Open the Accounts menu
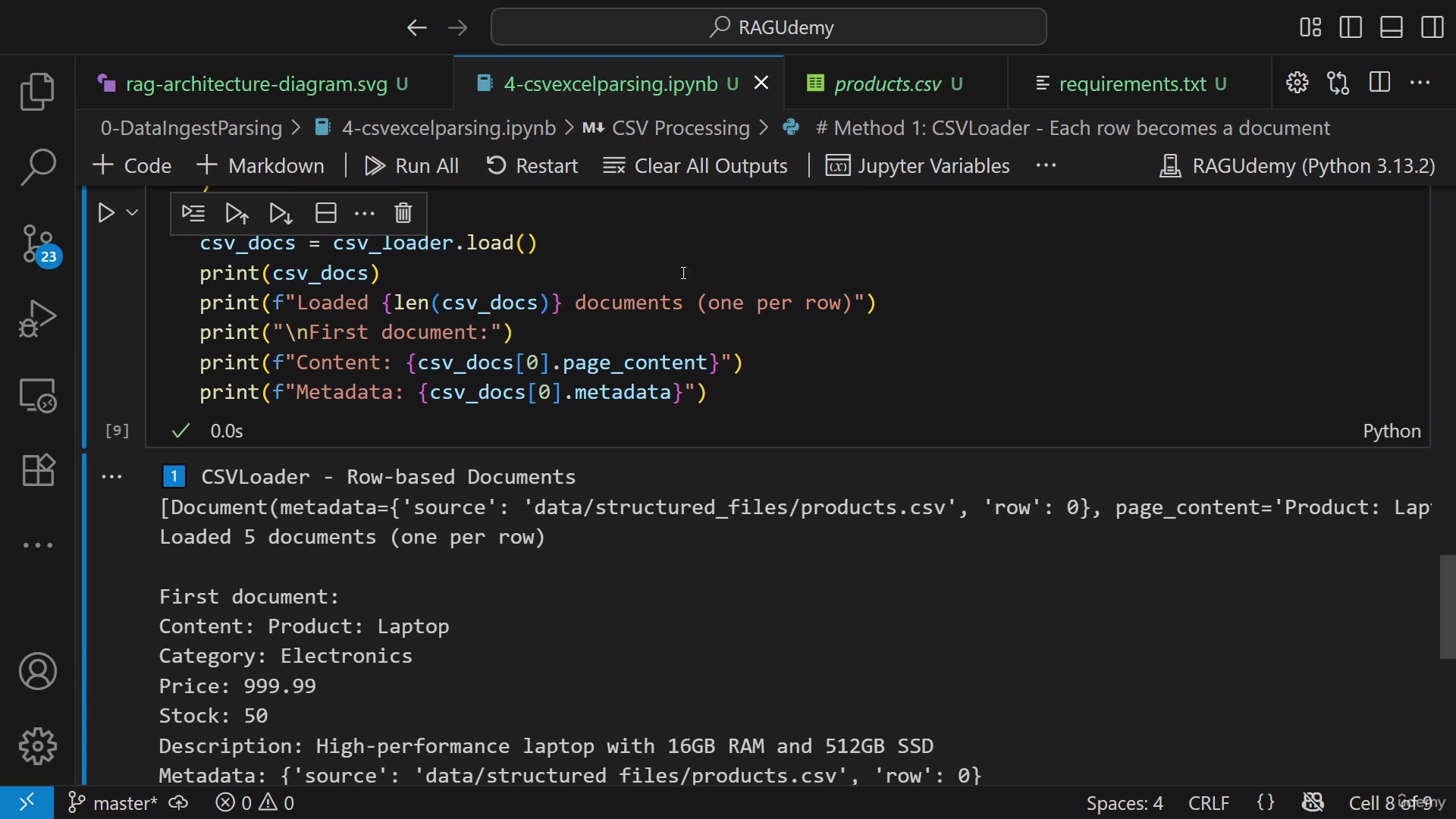This screenshot has height=819, width=1456. coord(37,671)
